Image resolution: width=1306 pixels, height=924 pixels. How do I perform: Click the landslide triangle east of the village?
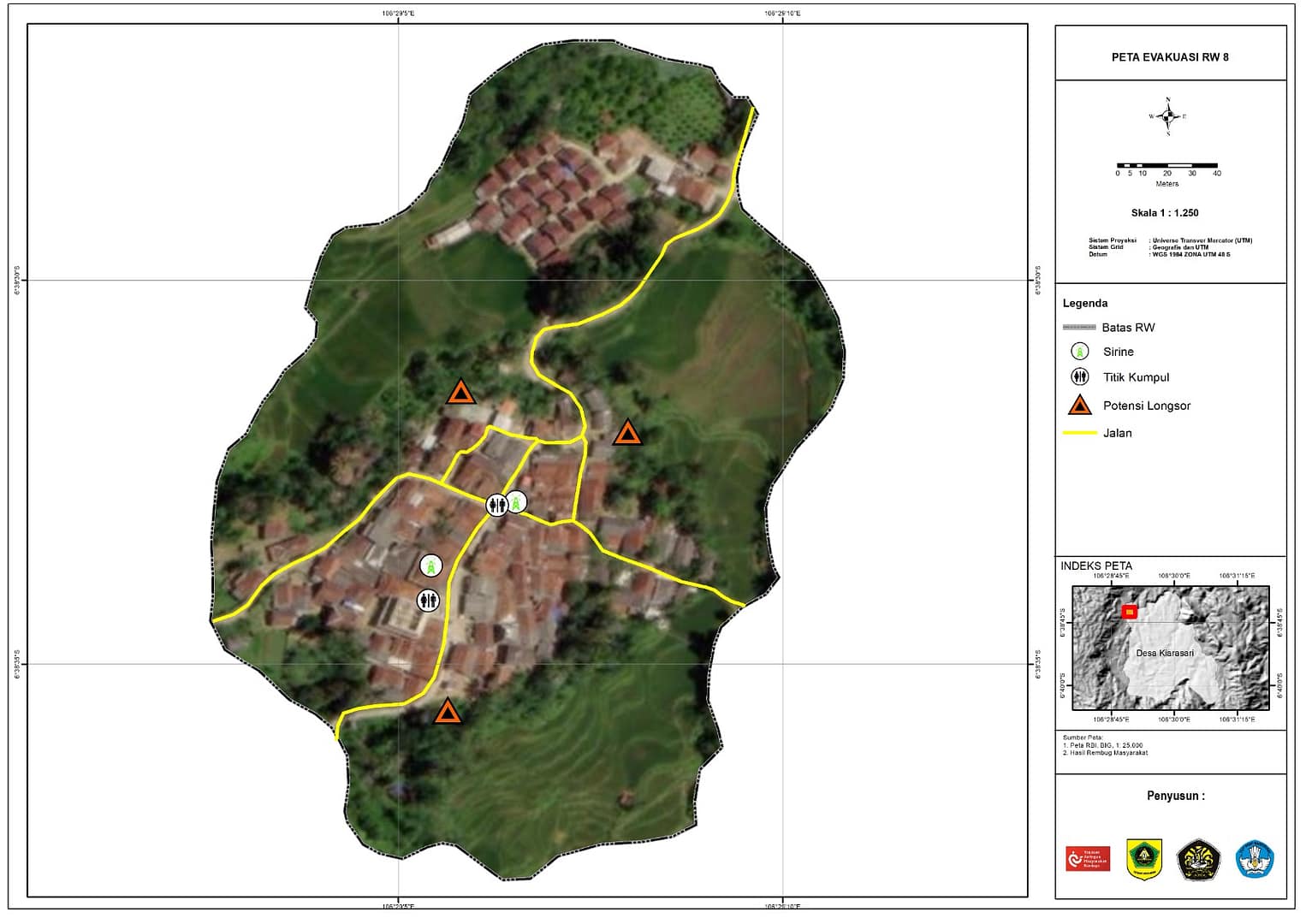(x=627, y=433)
